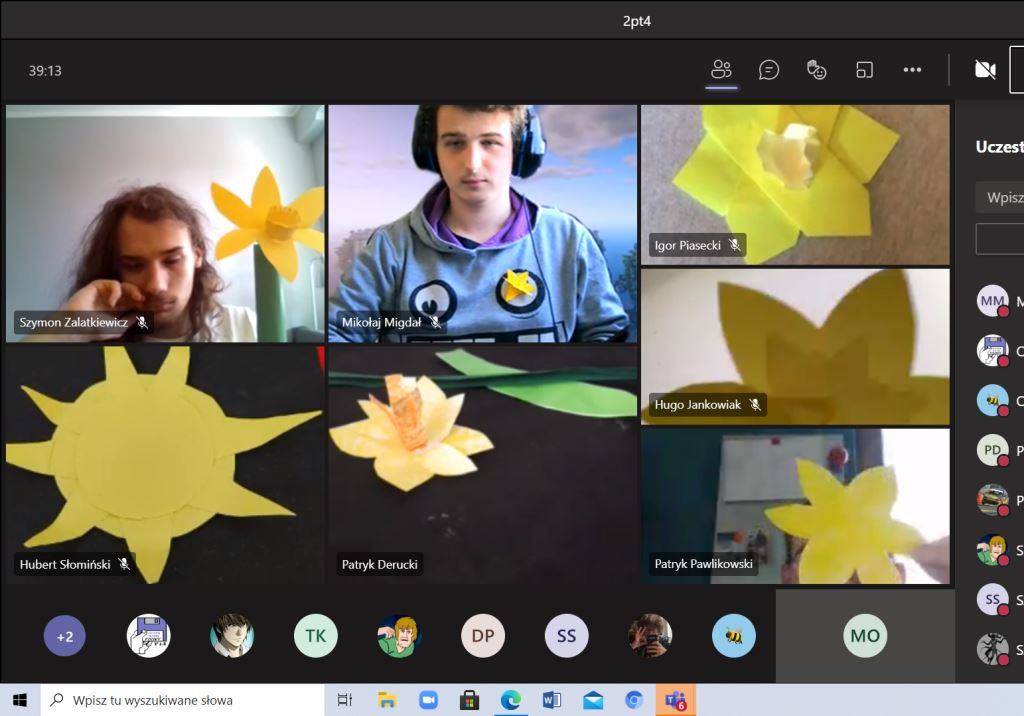Open the meeting chat icon
The image size is (1024, 716).
[769, 70]
